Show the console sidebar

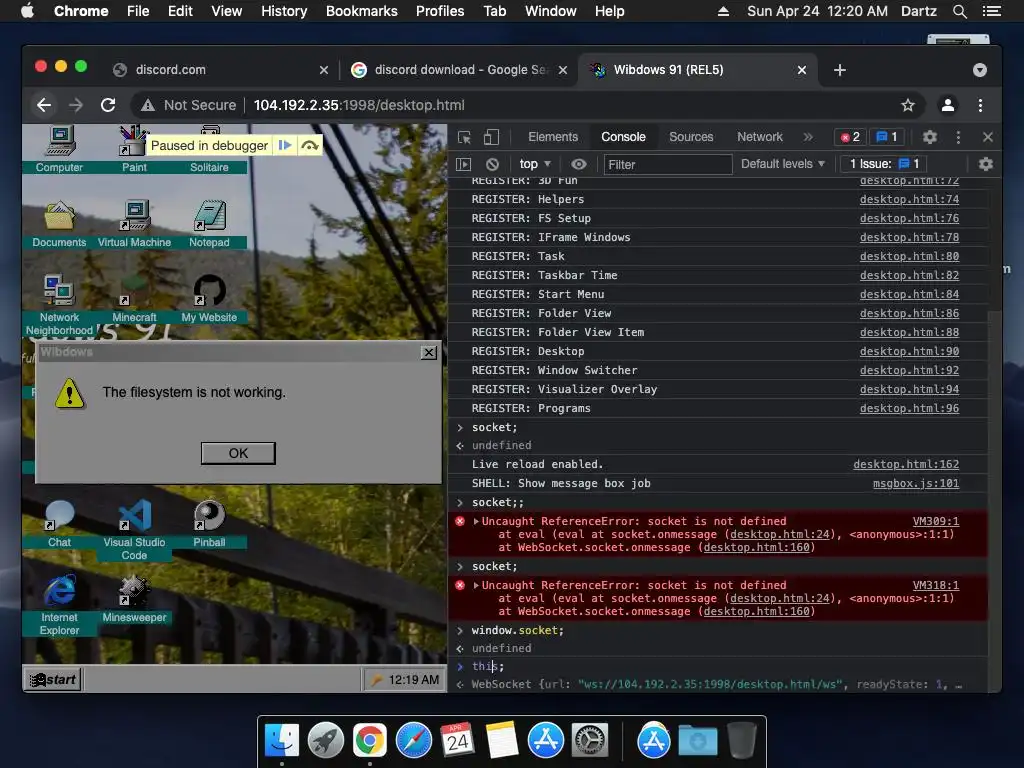pos(463,164)
